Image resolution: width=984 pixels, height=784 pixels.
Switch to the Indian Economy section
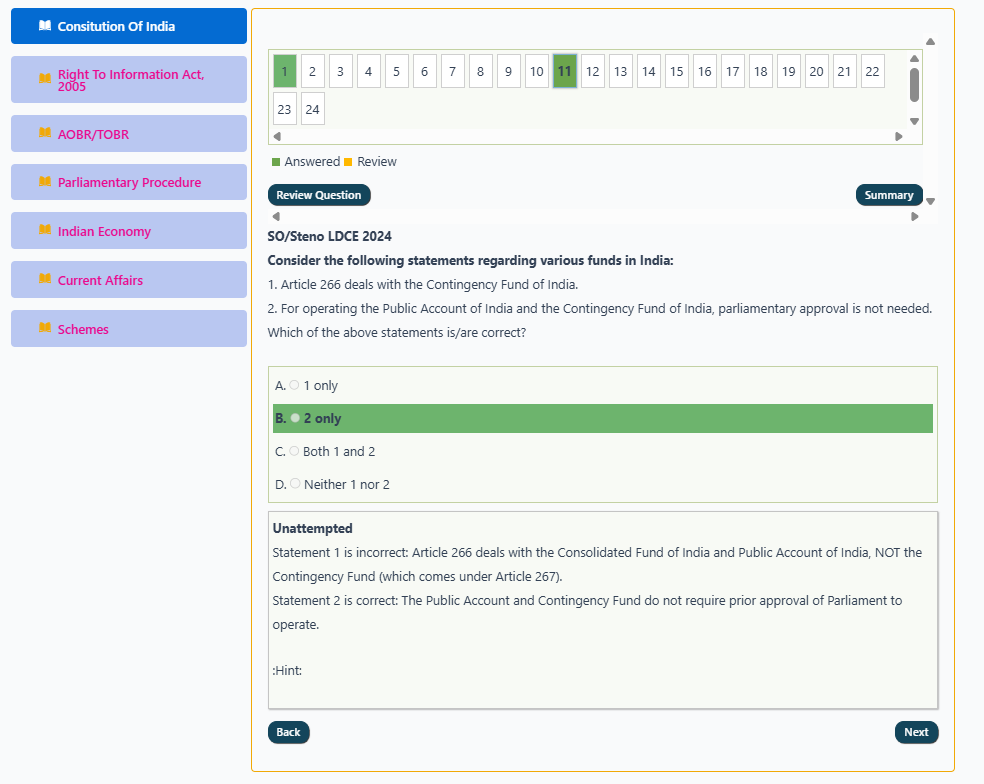[x=129, y=230]
